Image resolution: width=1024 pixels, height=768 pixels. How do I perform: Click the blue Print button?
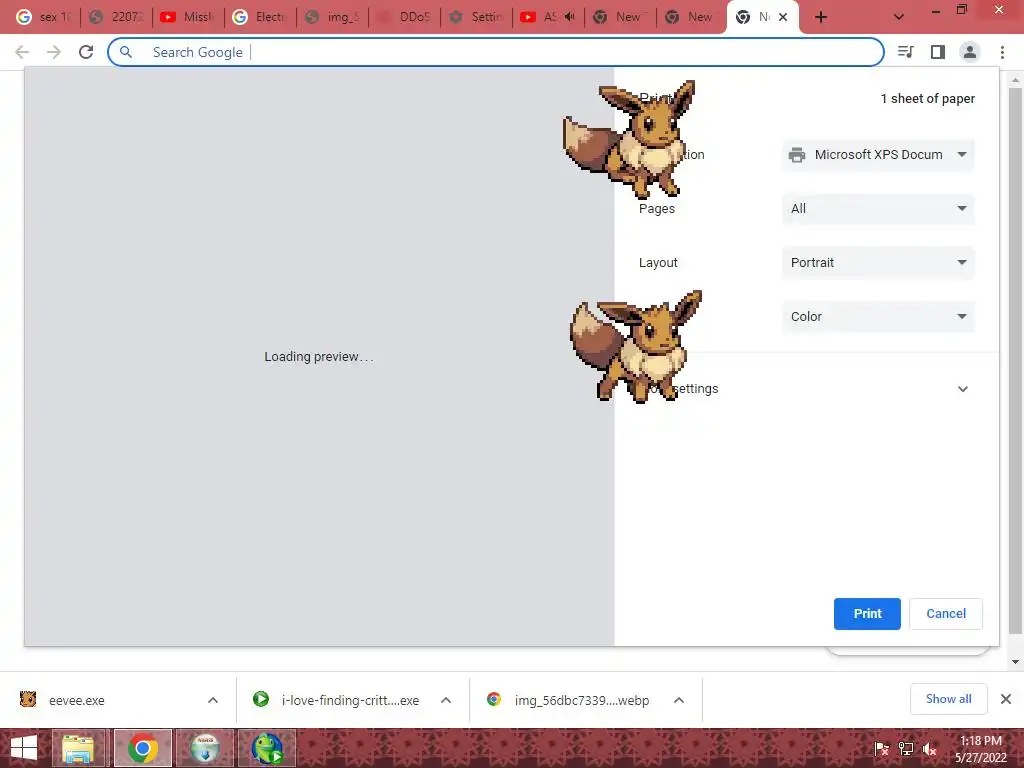point(867,614)
